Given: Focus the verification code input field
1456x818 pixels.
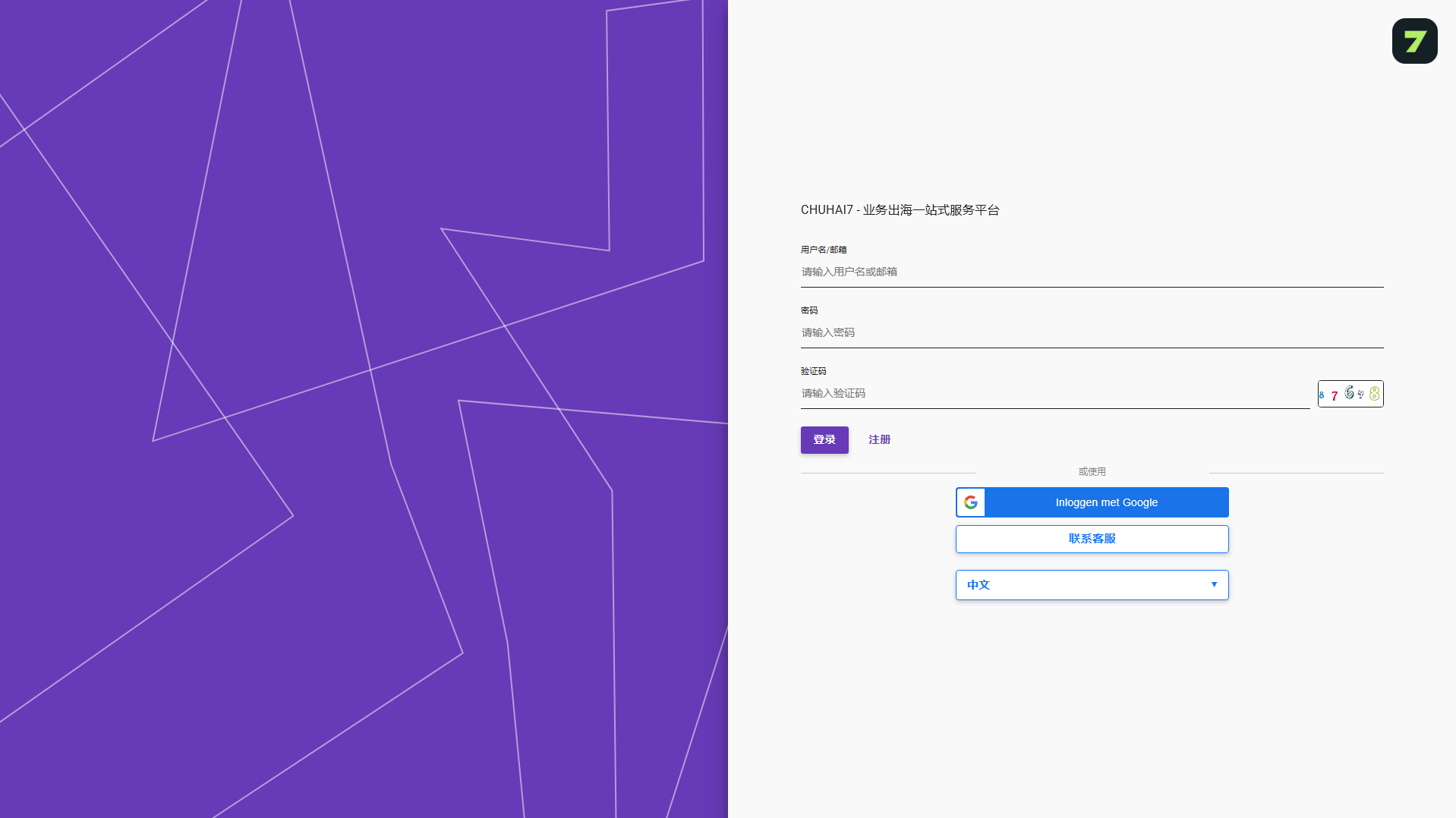Looking at the screenshot, I should [1055, 393].
